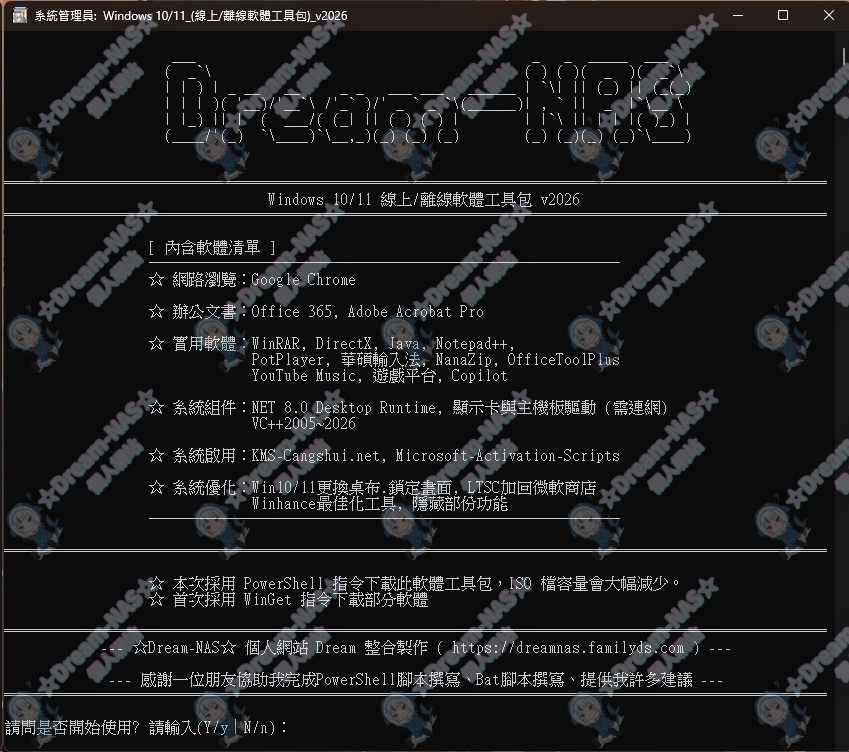Click the star bullet before 網路瀏覽

click(156, 279)
